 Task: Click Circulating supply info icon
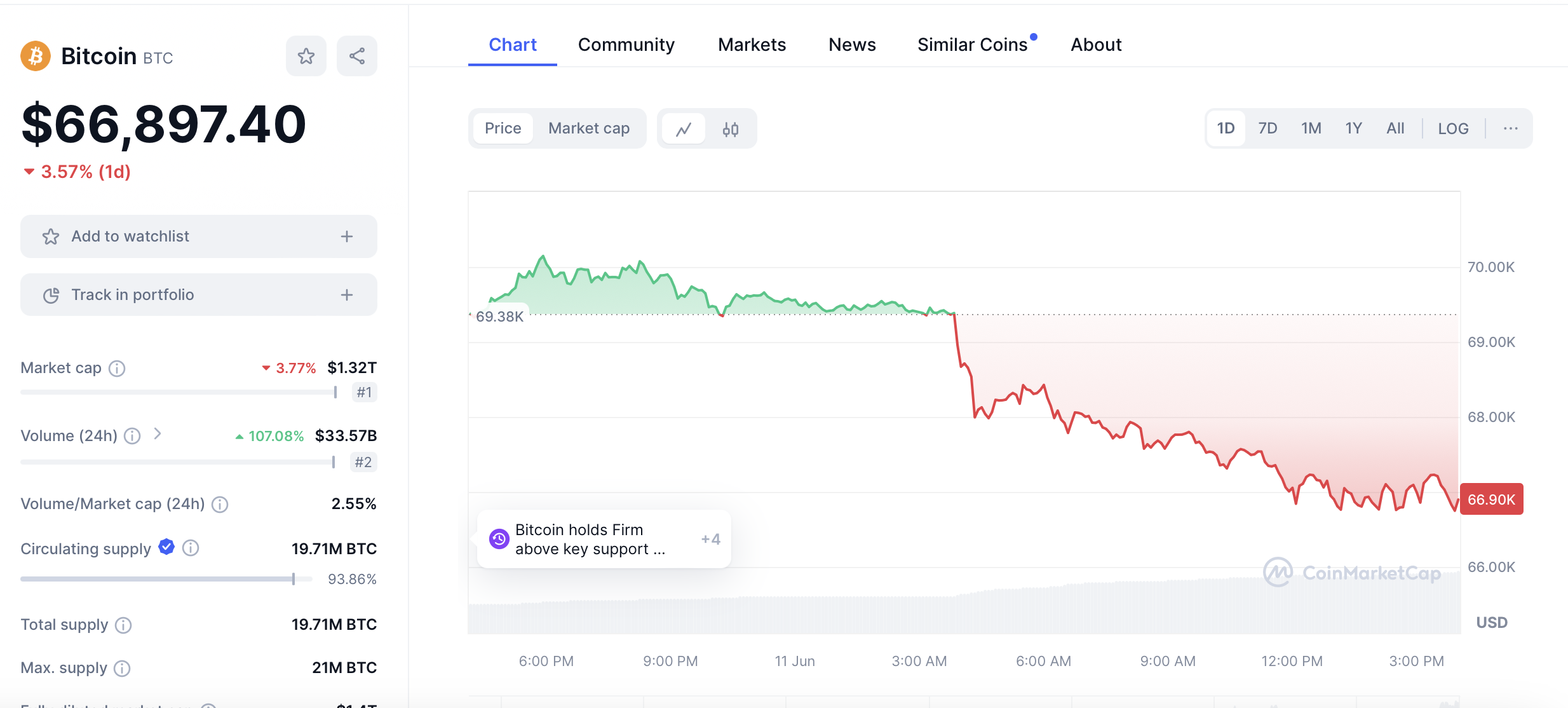click(x=191, y=548)
